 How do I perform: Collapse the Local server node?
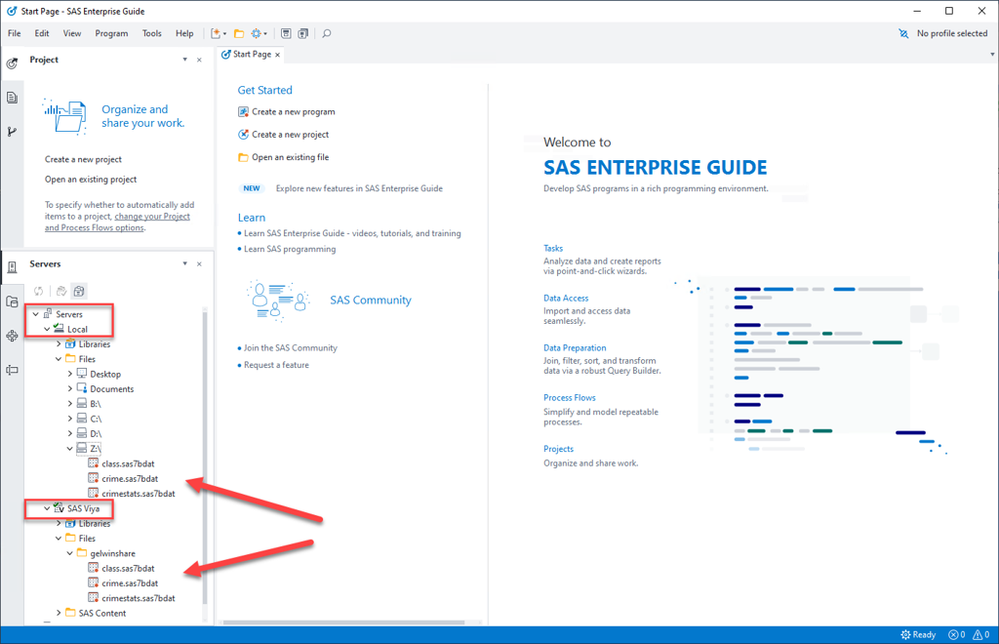(47, 329)
